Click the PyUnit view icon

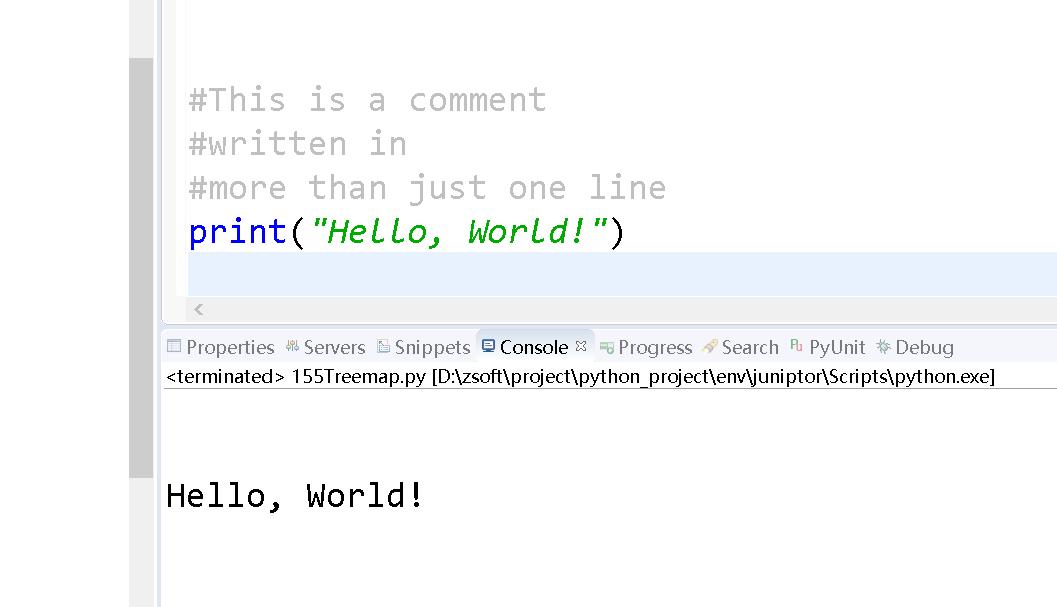pos(795,347)
